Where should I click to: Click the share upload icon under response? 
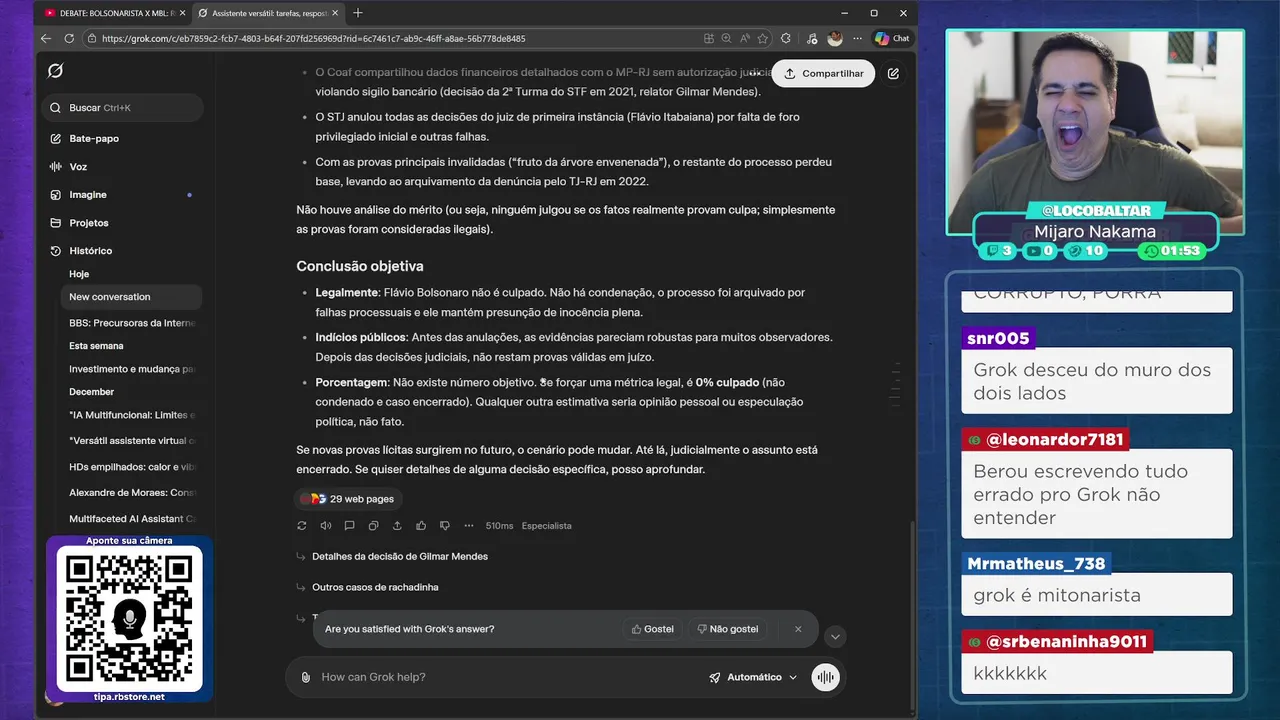pyautogui.click(x=397, y=526)
